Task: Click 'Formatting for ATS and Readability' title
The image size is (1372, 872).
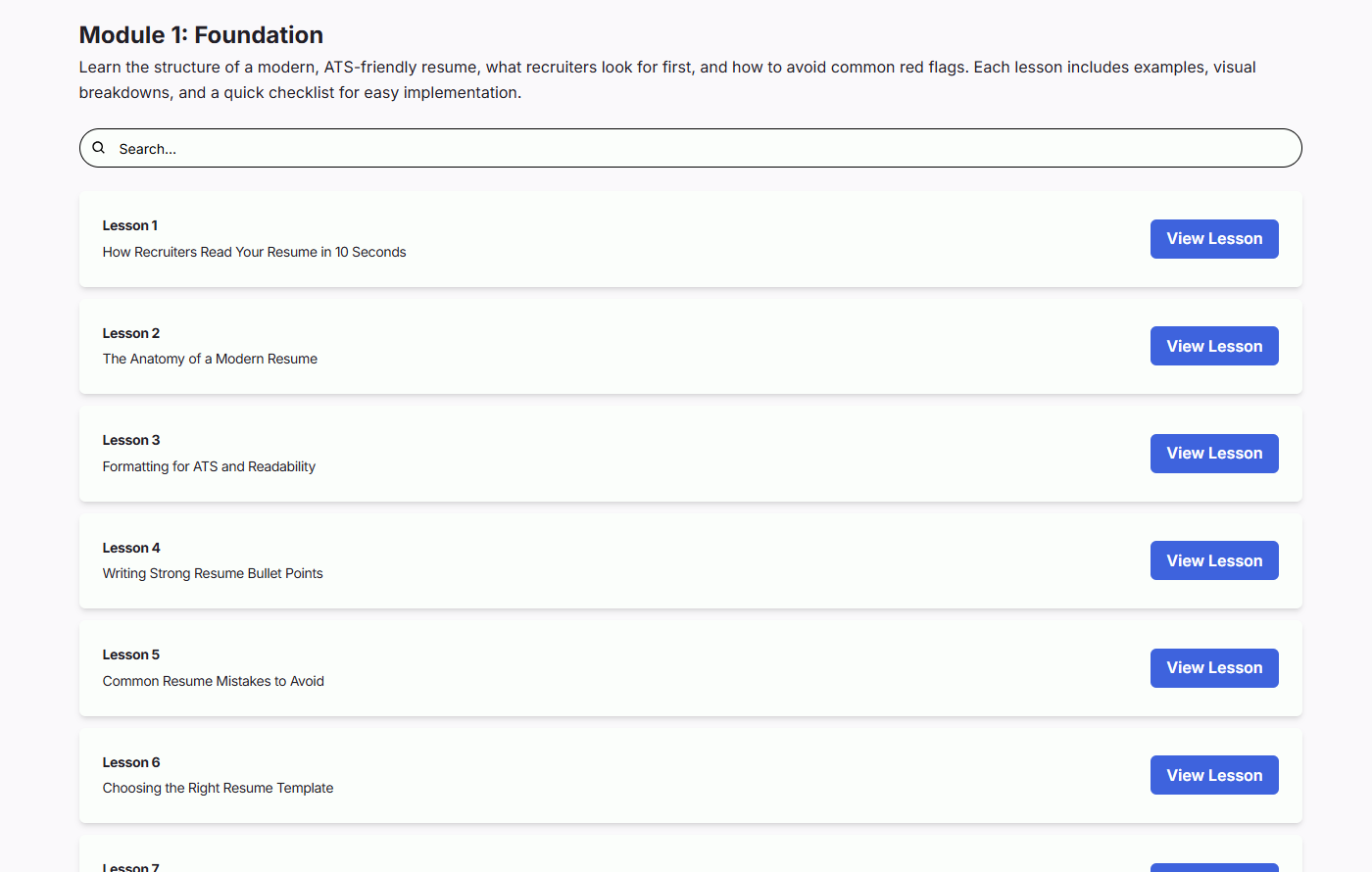Action: click(x=209, y=466)
